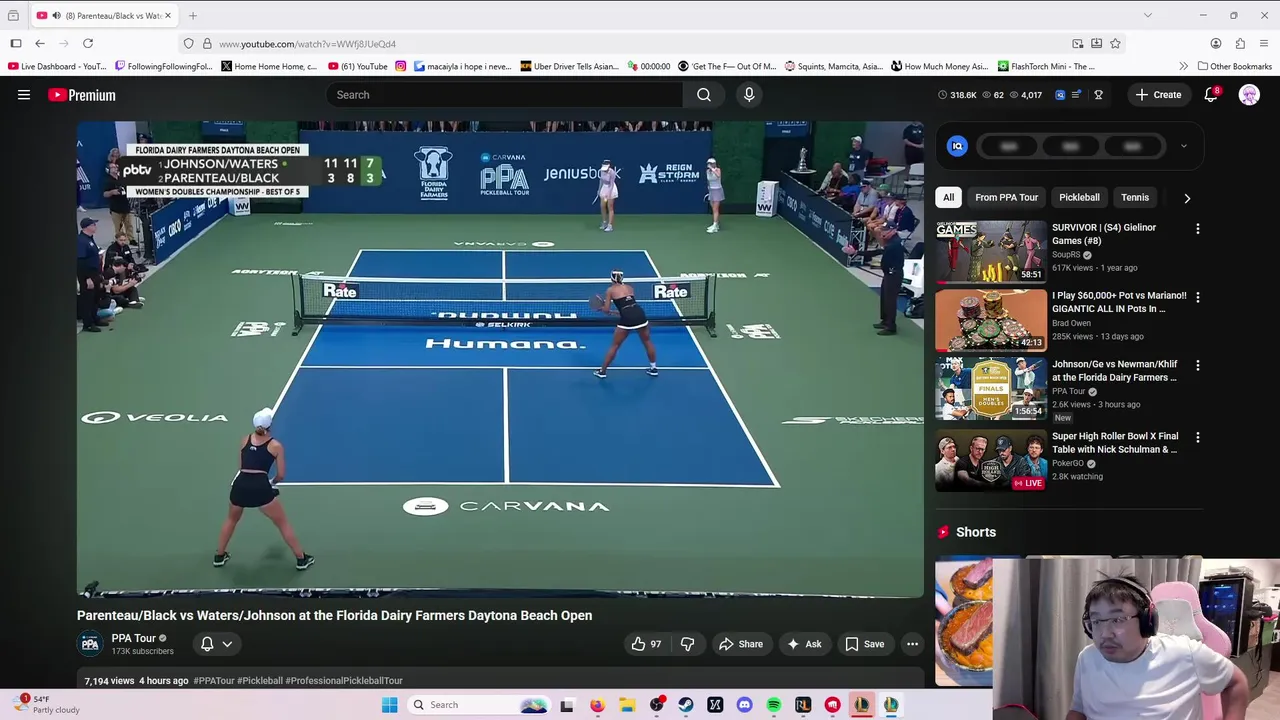Expand subscription notification bell dropdown

click(x=216, y=644)
